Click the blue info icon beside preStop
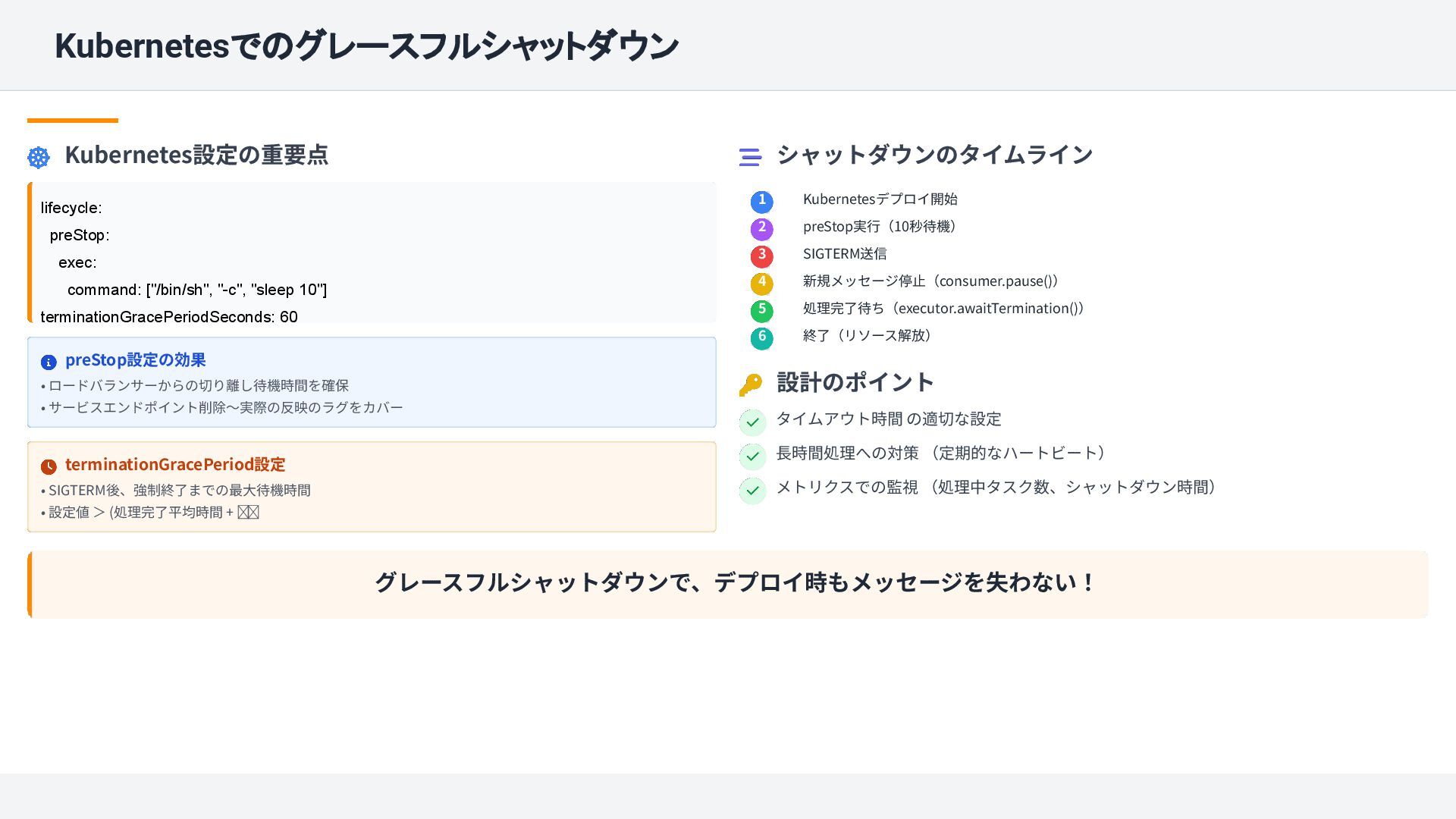 49,362
